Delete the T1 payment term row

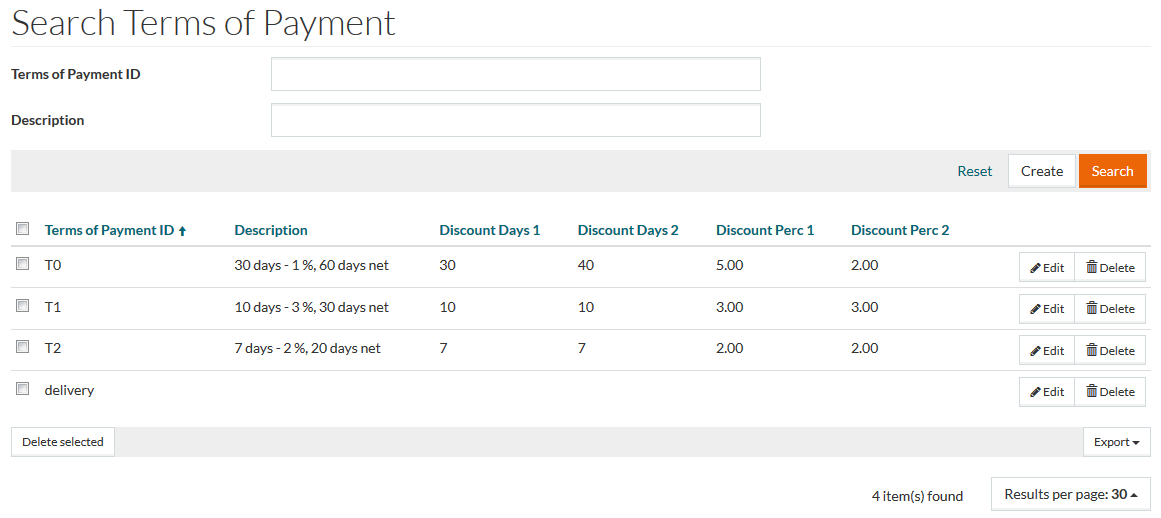(1110, 309)
